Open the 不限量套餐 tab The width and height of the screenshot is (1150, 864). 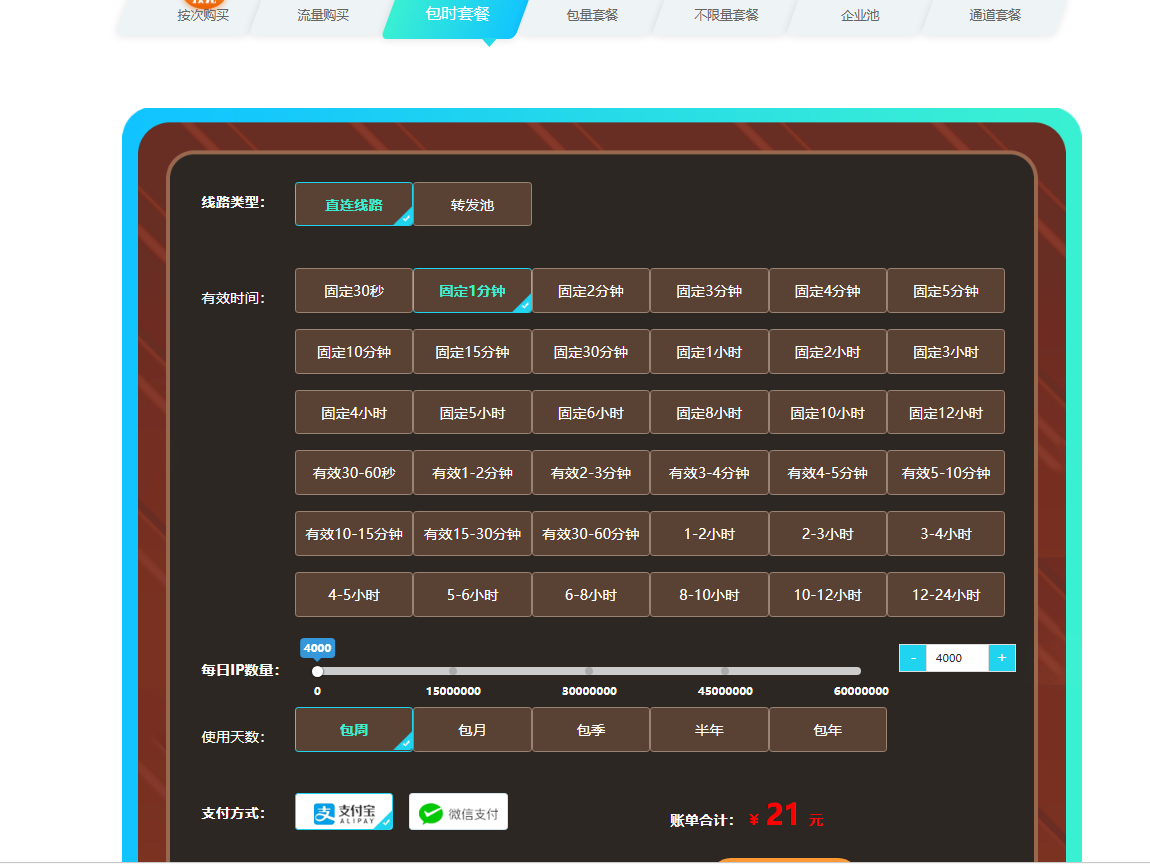[x=726, y=15]
